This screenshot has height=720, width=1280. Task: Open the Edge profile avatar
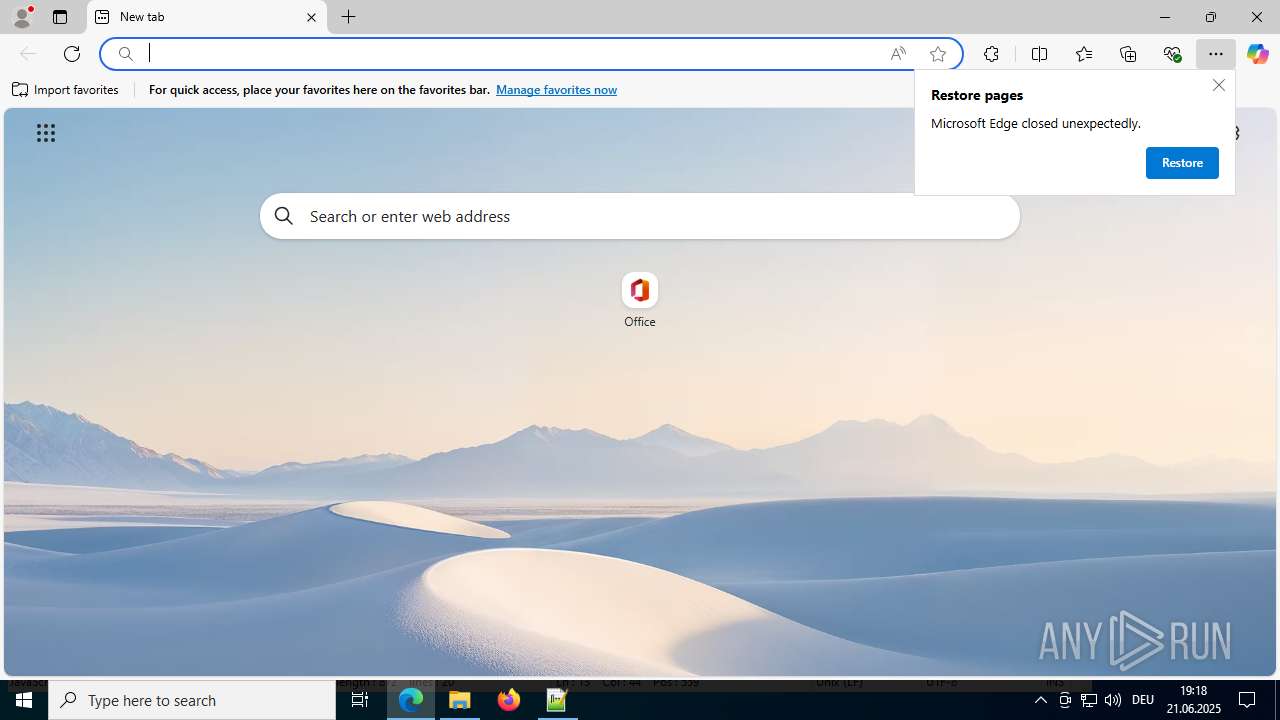pyautogui.click(x=21, y=17)
